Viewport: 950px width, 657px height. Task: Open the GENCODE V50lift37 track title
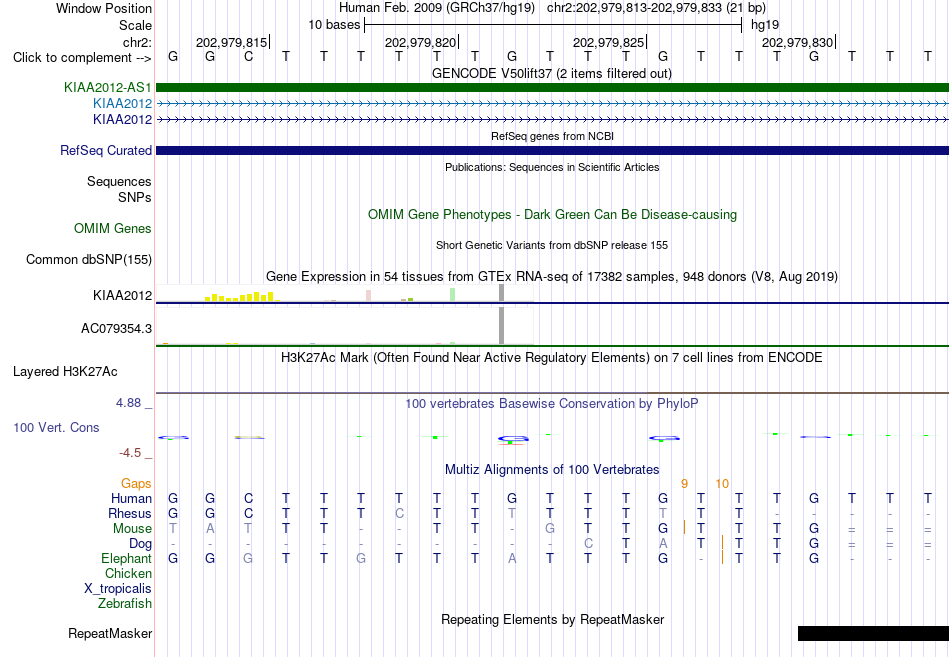[x=552, y=73]
